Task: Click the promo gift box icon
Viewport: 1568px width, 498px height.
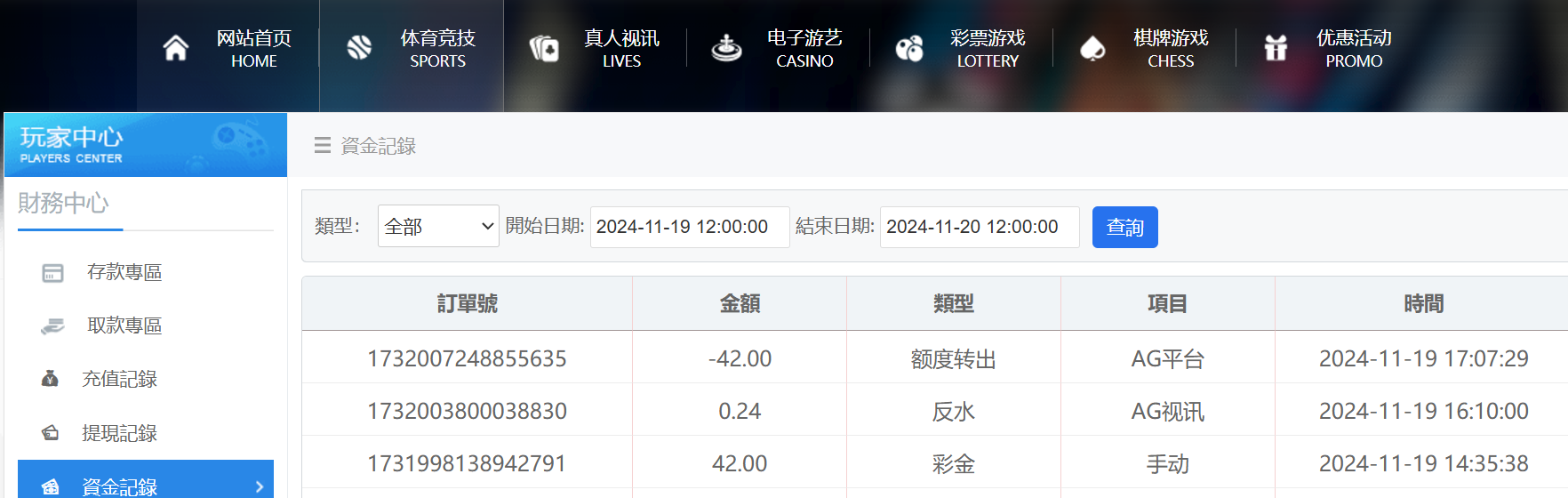Action: (x=1276, y=48)
